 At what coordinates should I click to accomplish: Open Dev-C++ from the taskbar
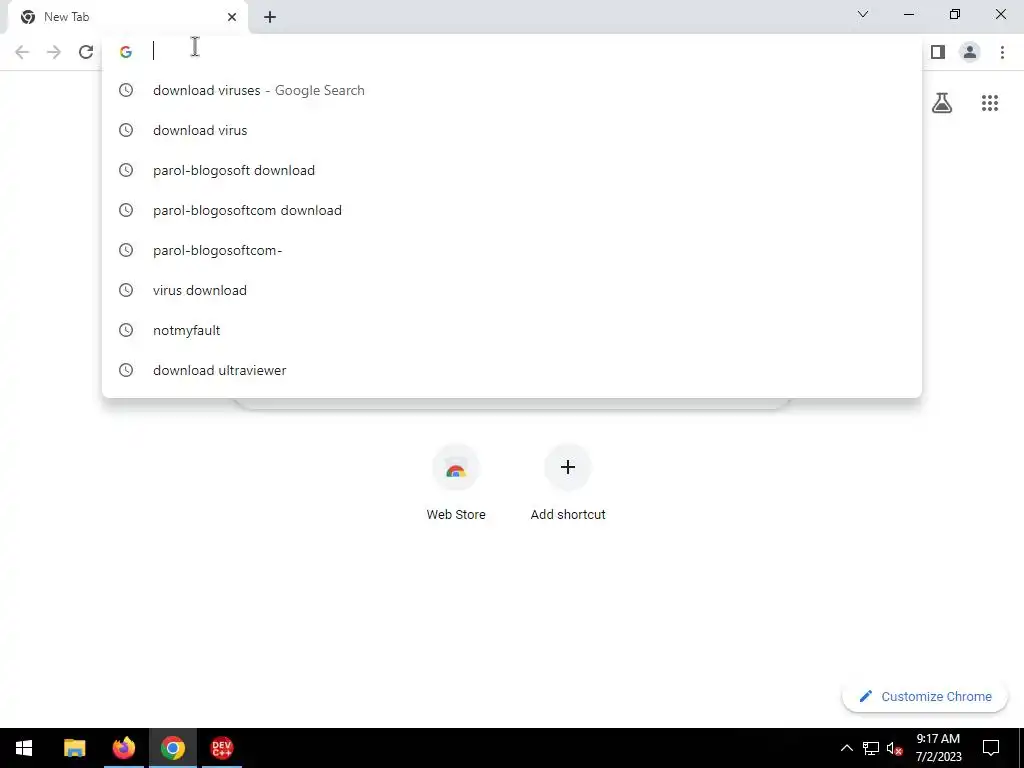click(221, 748)
